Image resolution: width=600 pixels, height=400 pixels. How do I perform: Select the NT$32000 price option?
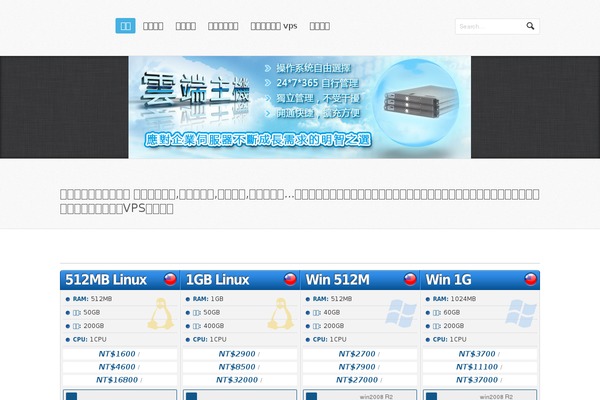click(x=240, y=380)
